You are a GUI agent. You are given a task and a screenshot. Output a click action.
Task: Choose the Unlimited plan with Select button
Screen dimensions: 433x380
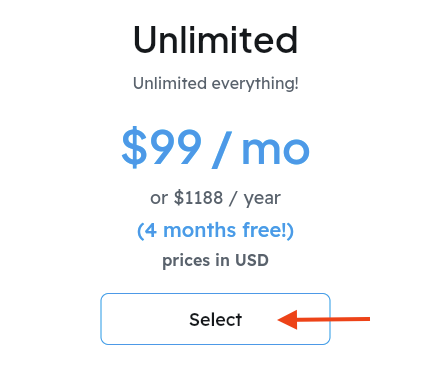(215, 319)
